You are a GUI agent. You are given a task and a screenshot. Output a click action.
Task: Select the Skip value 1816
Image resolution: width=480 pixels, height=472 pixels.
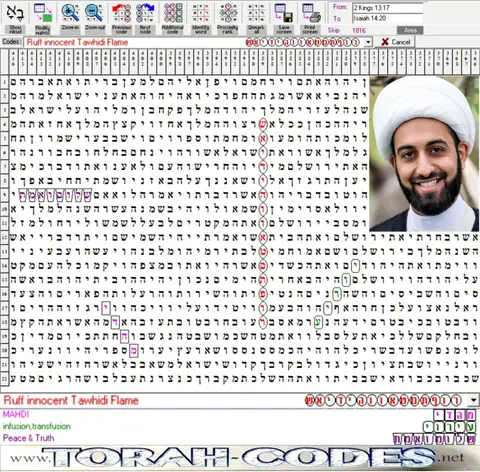pos(359,31)
